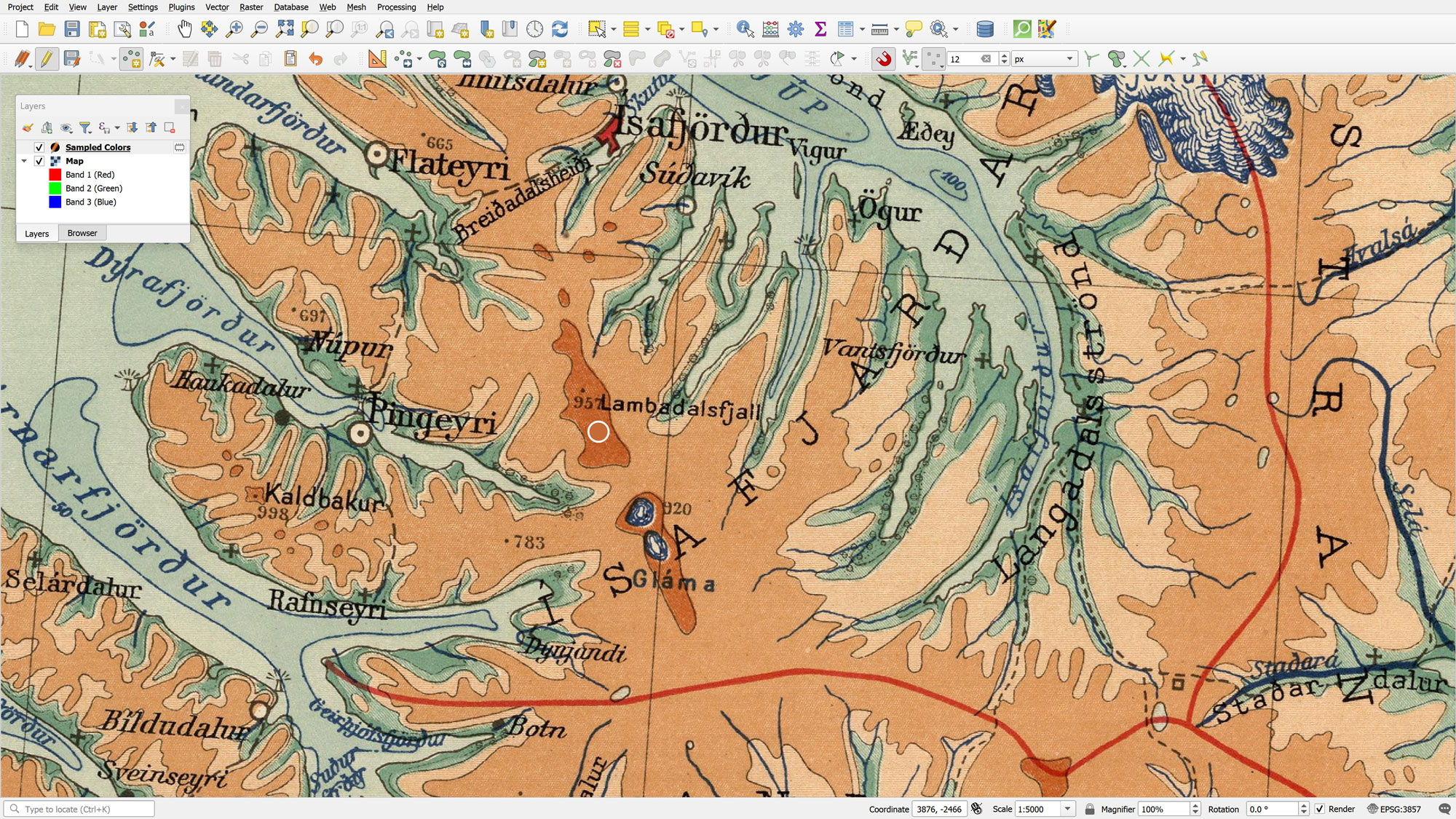Open the log messages speech bubble

pyautogui.click(x=1445, y=809)
